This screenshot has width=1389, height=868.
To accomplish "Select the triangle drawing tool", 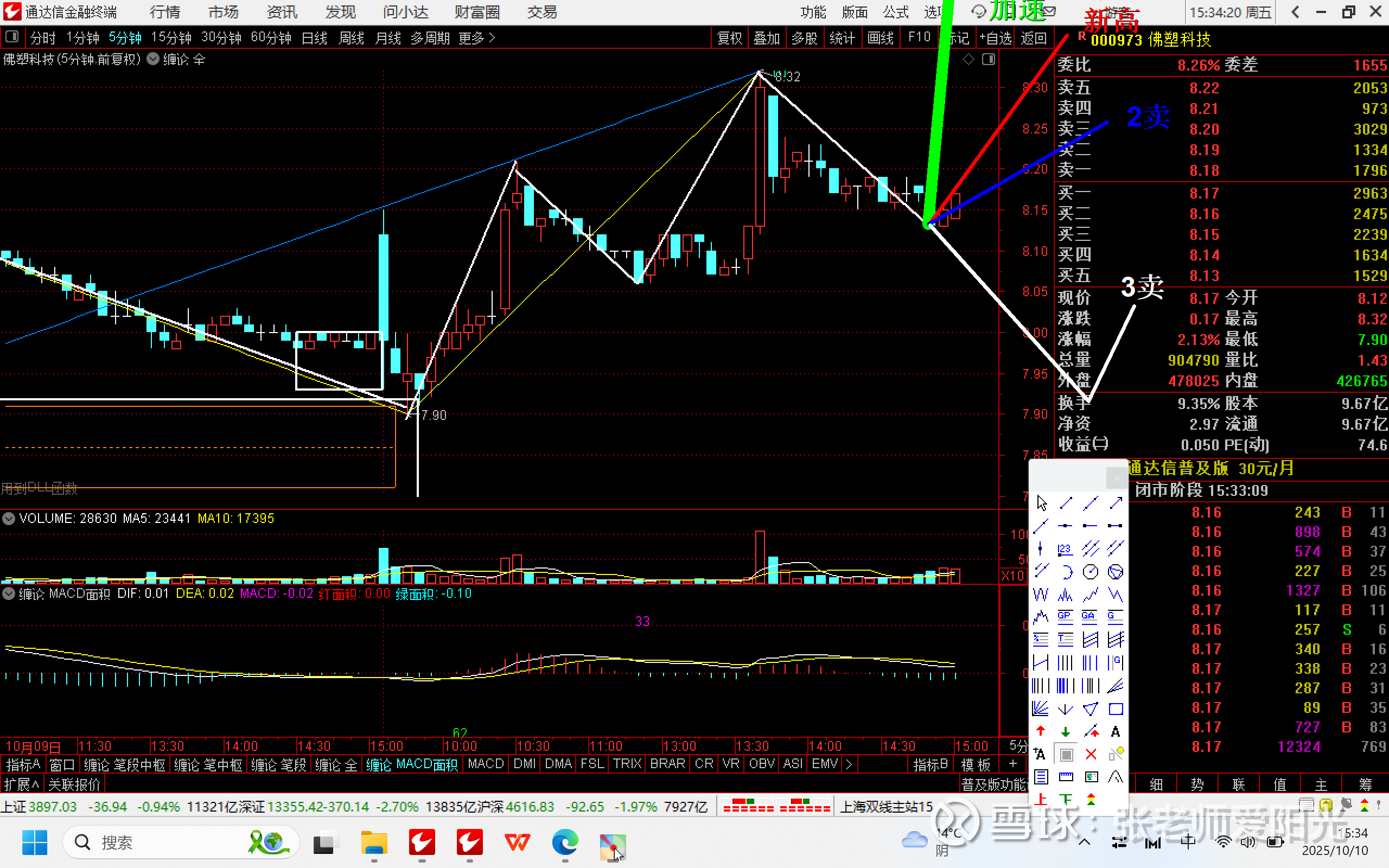I will tap(1091, 709).
